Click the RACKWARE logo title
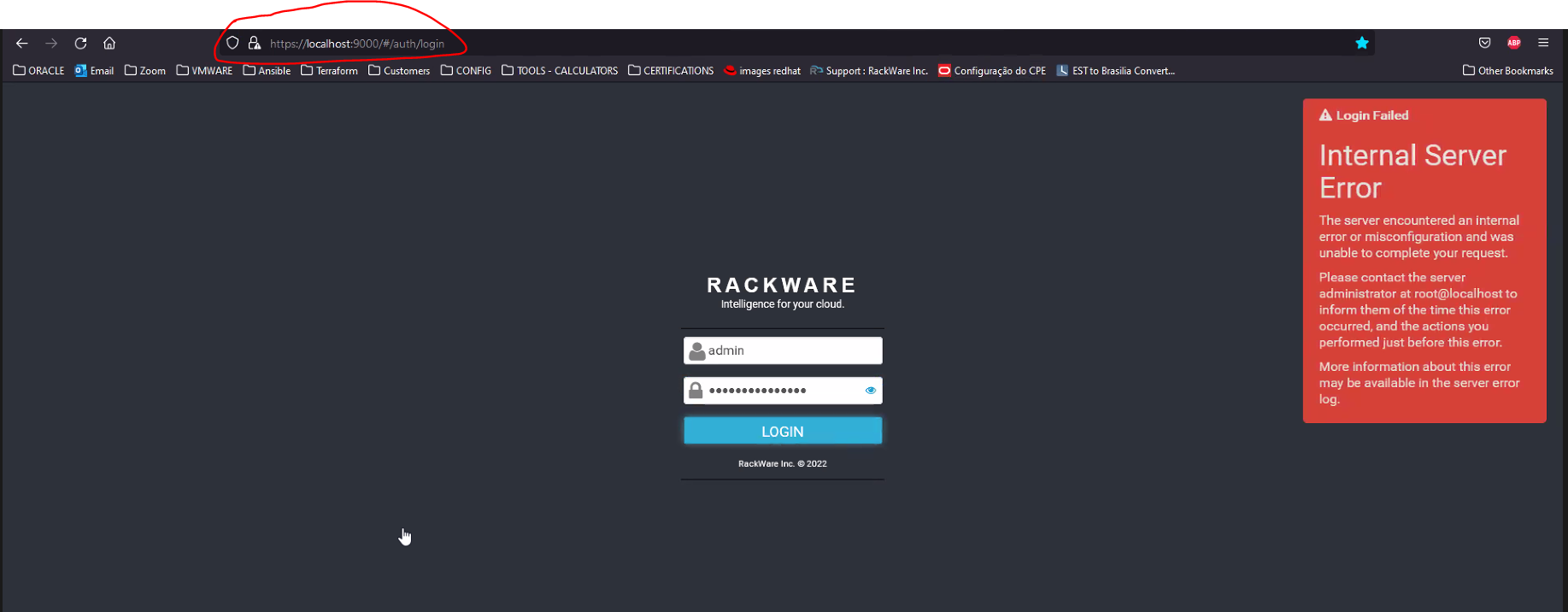The width and height of the screenshot is (1568, 612). tap(782, 285)
